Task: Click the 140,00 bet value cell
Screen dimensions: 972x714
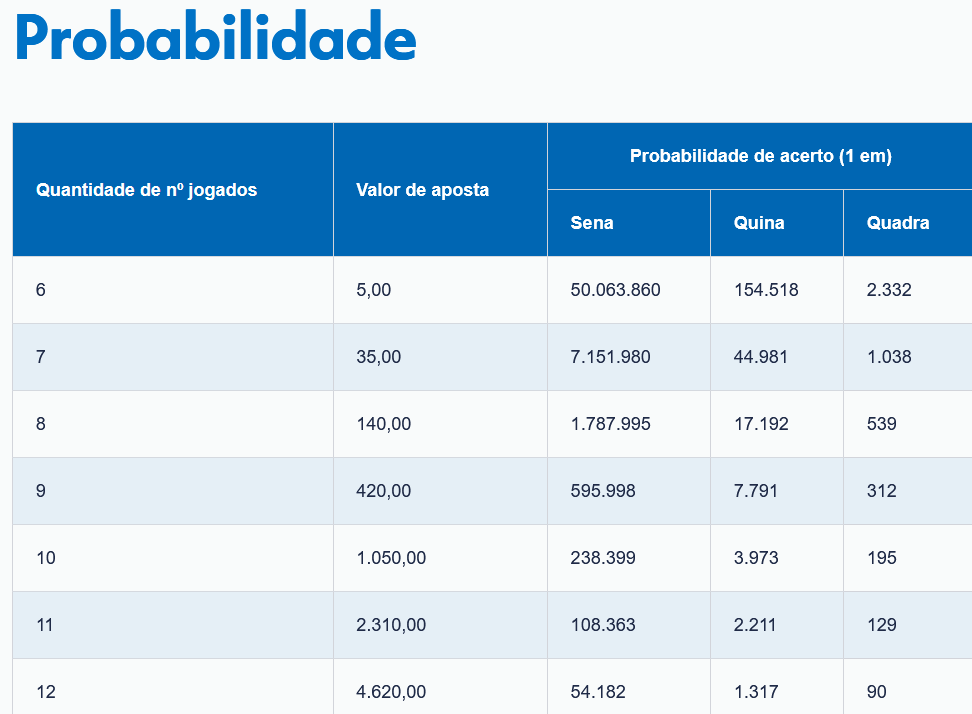Action: tap(383, 424)
